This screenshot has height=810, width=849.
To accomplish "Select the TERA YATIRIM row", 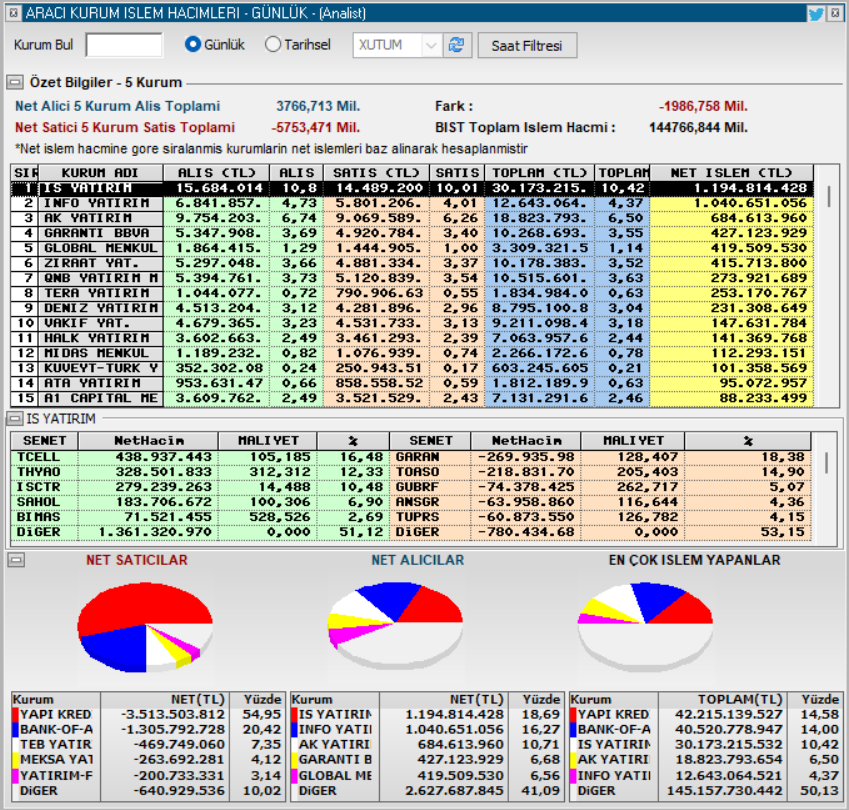I will point(412,293).
